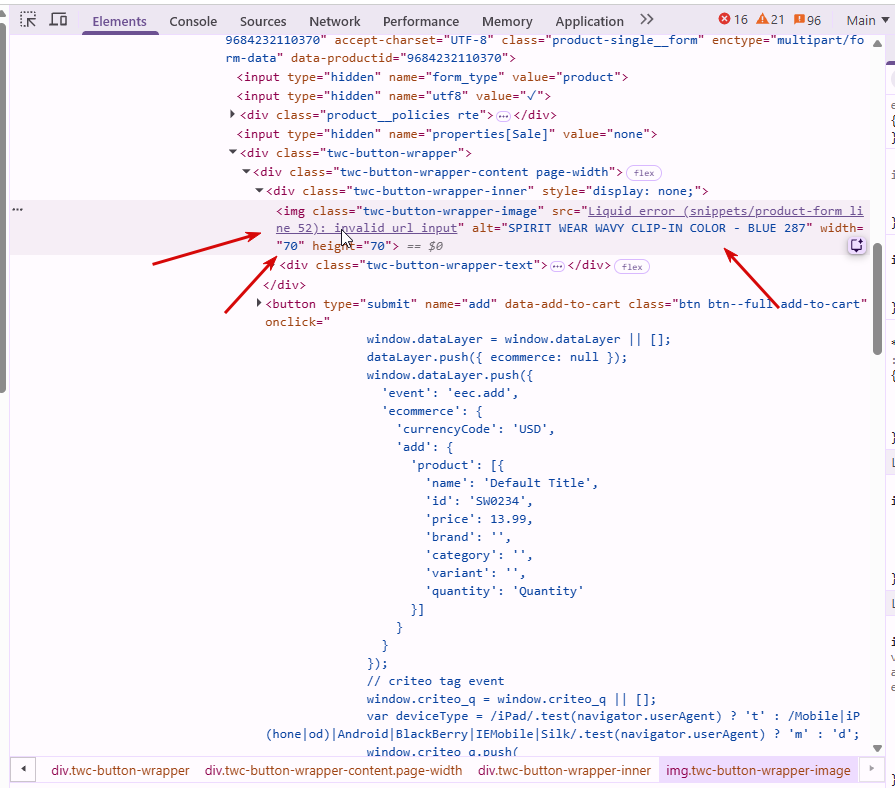Viewport: 895px width, 788px height.
Task: Click ellipsis inside product__policies div
Action: [503, 116]
